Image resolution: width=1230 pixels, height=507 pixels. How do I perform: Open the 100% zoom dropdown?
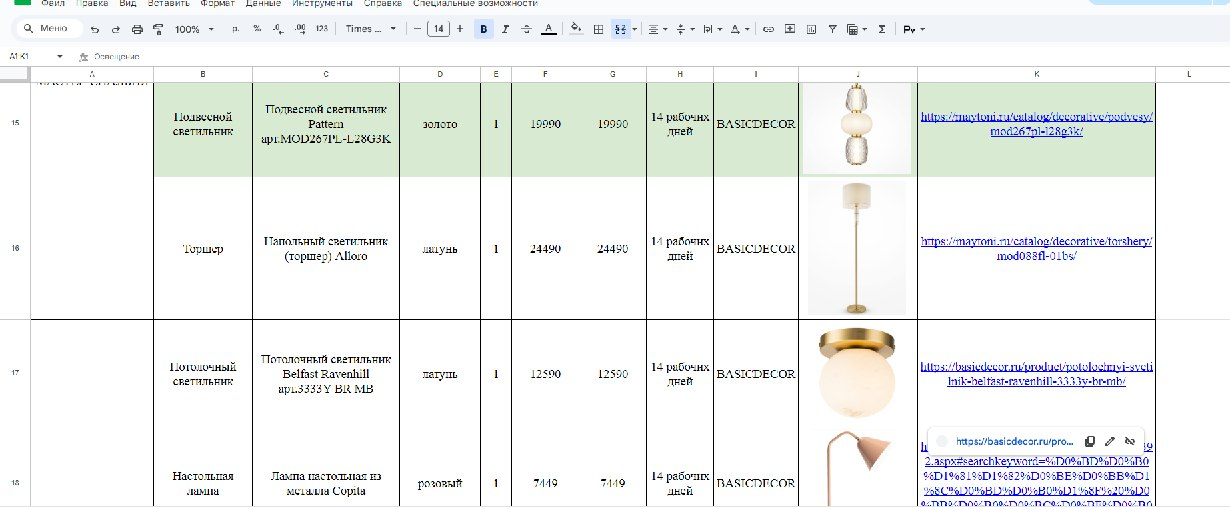194,30
